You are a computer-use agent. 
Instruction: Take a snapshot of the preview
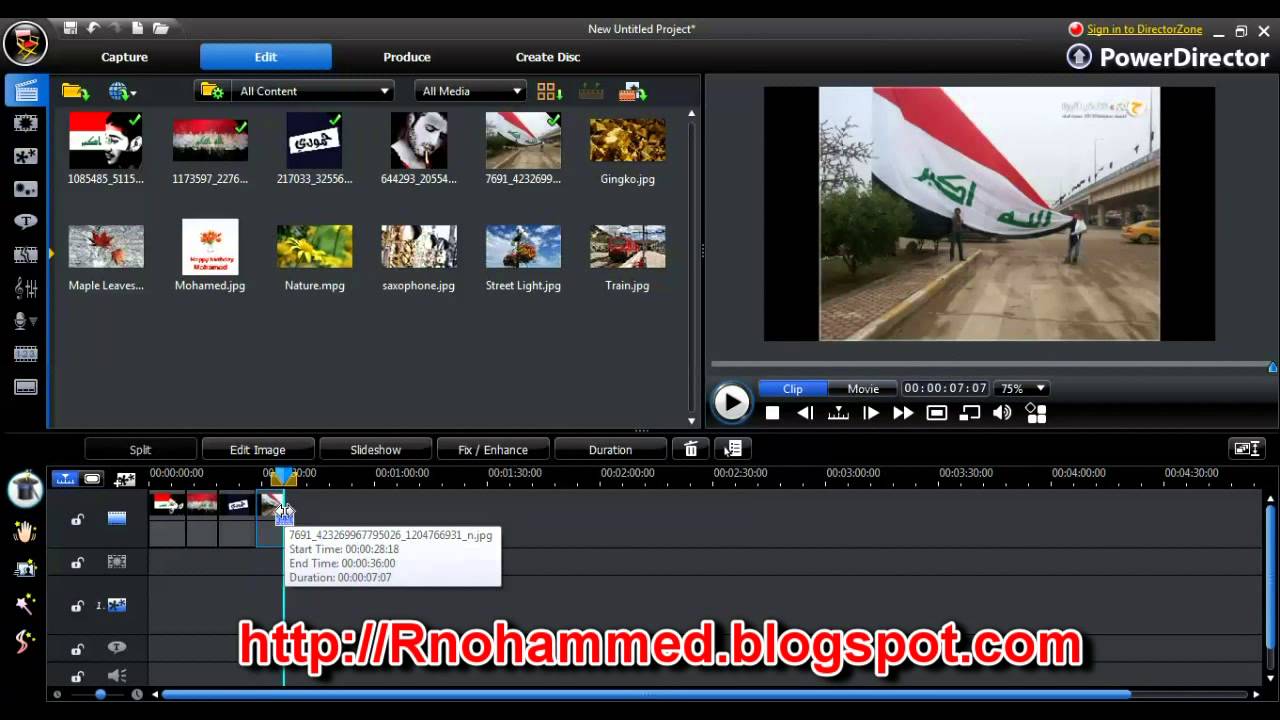[x=936, y=413]
